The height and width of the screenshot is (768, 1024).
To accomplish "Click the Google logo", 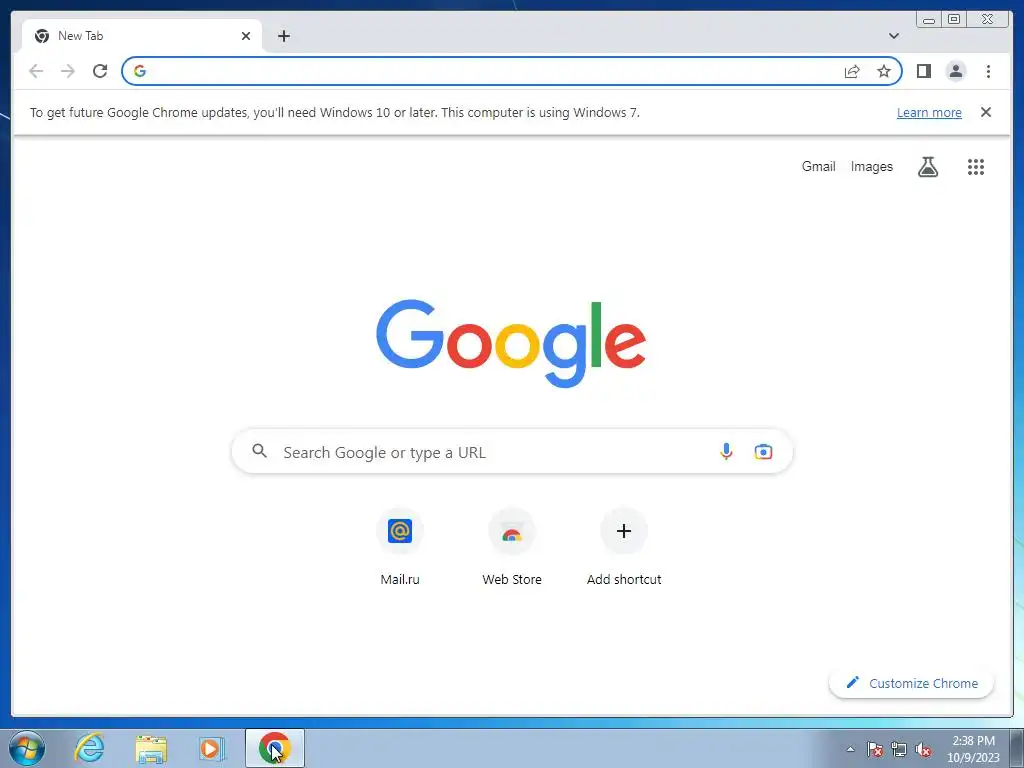I will (x=511, y=344).
